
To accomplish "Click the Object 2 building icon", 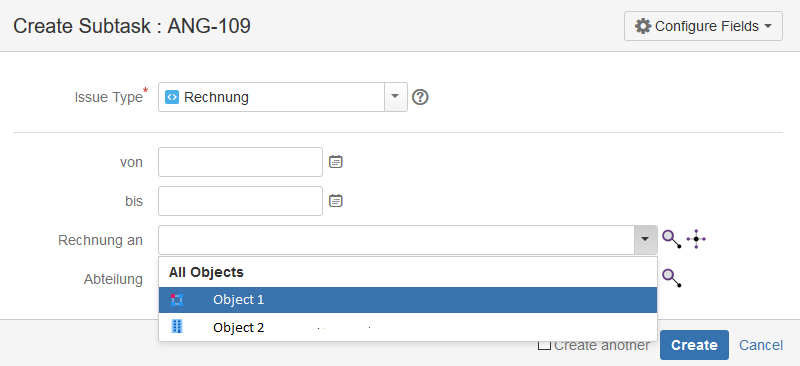I will click(177, 327).
